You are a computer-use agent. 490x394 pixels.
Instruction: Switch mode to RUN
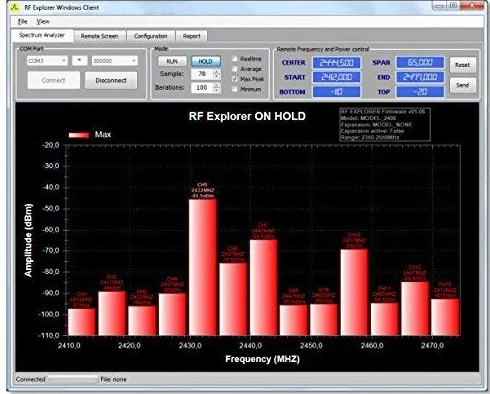pyautogui.click(x=172, y=61)
